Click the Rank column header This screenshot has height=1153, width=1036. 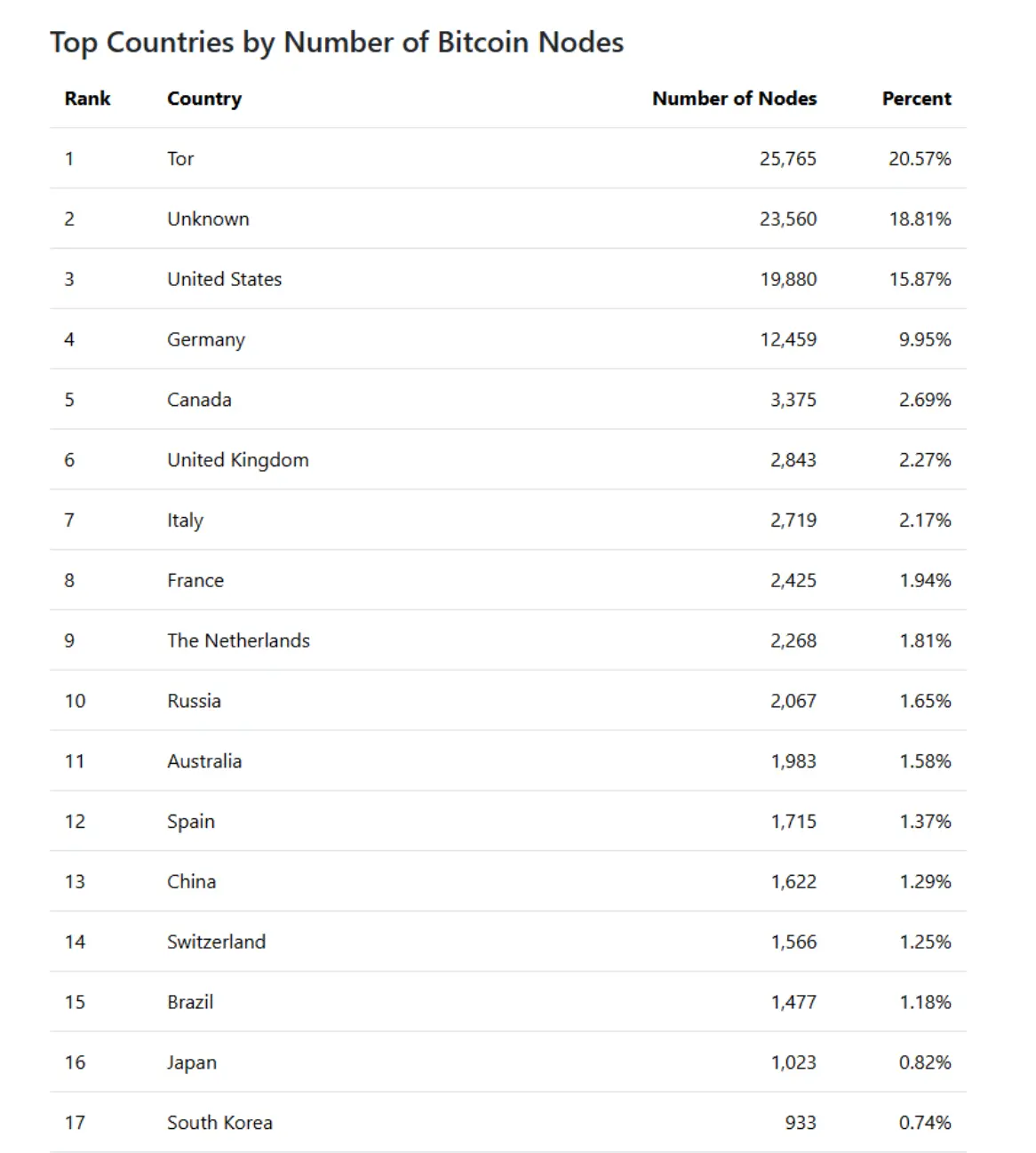coord(87,99)
